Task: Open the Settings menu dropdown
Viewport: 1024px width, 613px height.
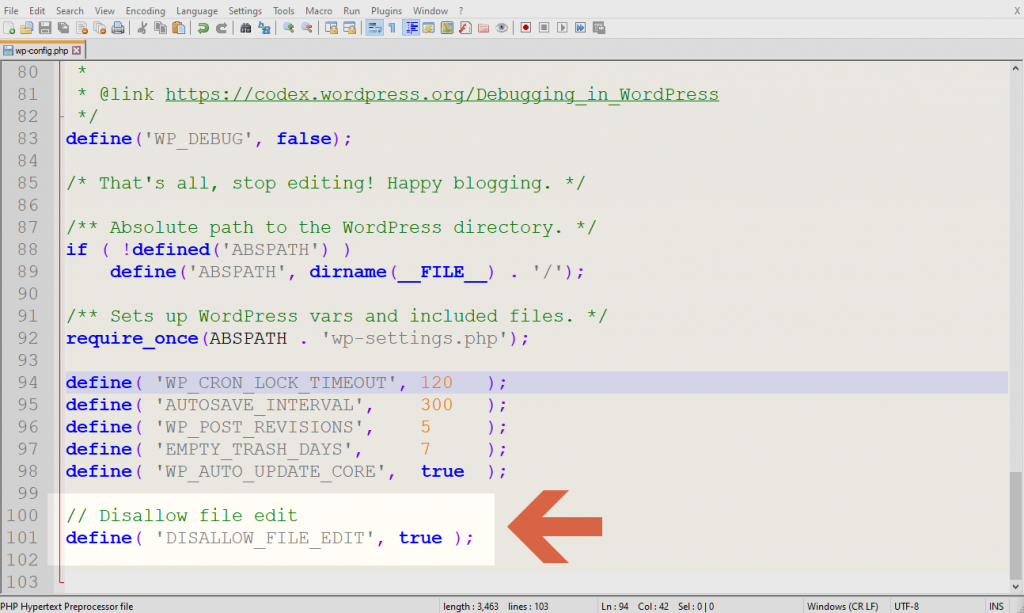Action: pos(245,10)
